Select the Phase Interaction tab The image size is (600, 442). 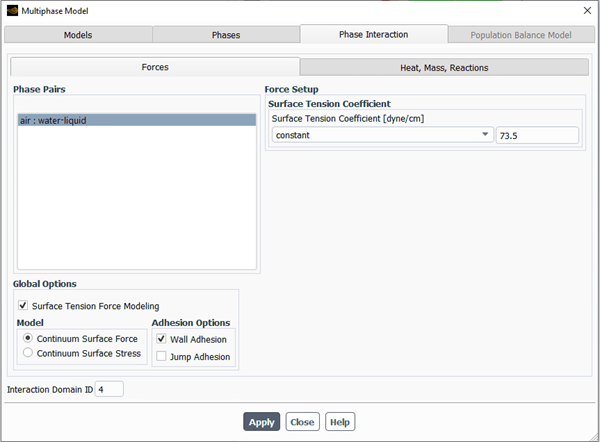[373, 34]
